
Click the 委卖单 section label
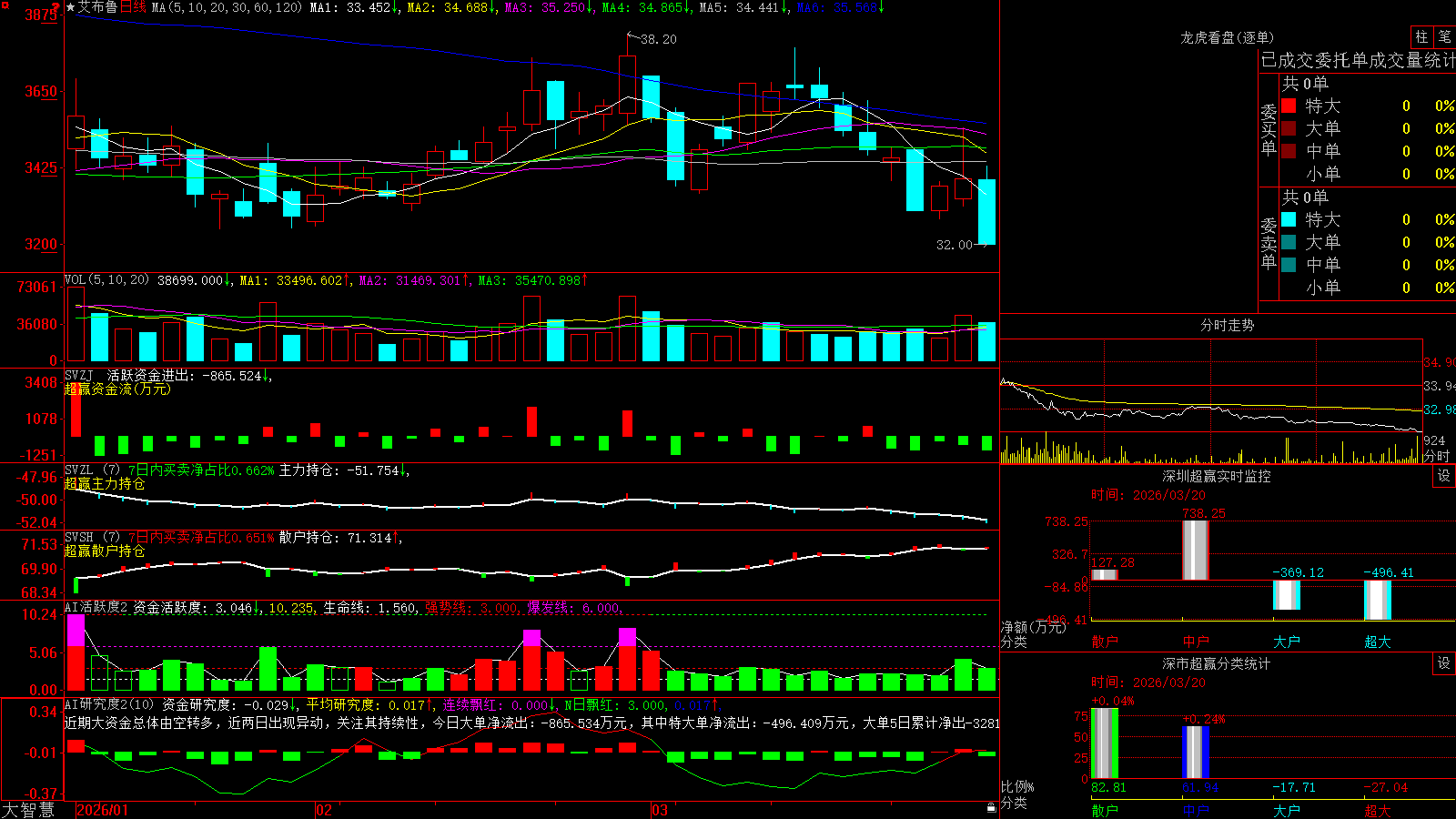click(x=1269, y=243)
